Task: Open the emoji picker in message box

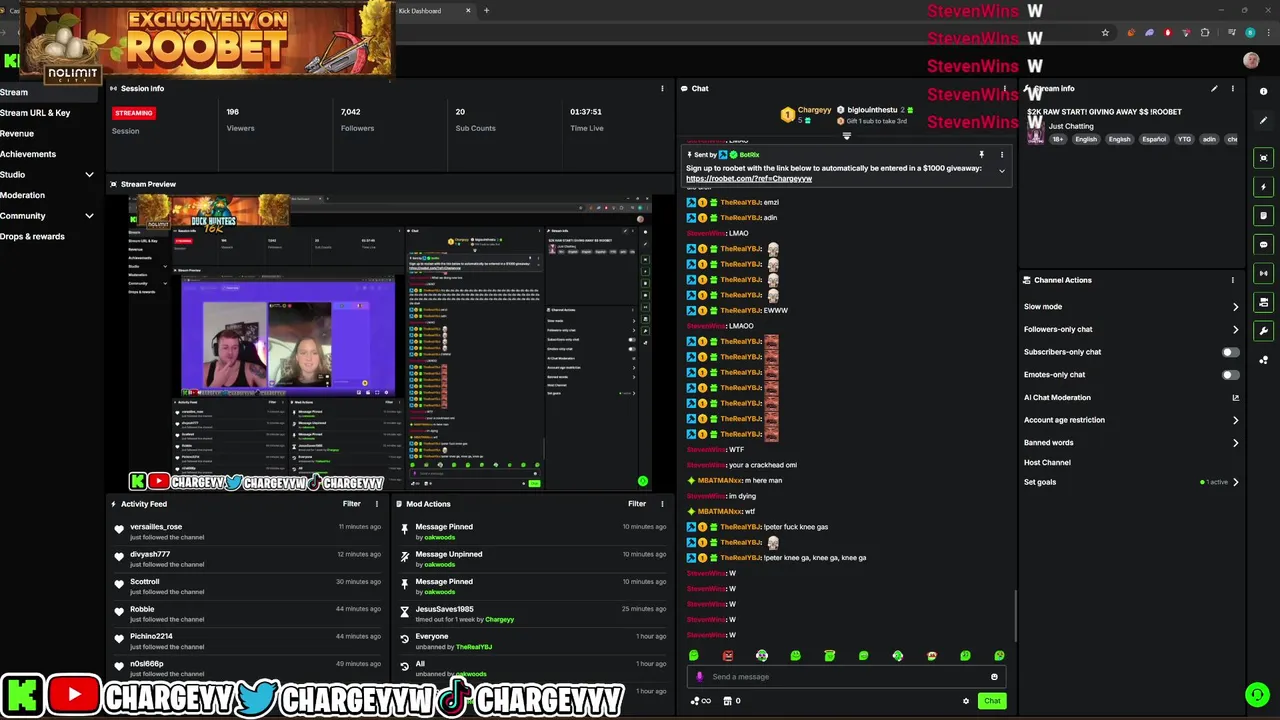Action: pos(994,677)
